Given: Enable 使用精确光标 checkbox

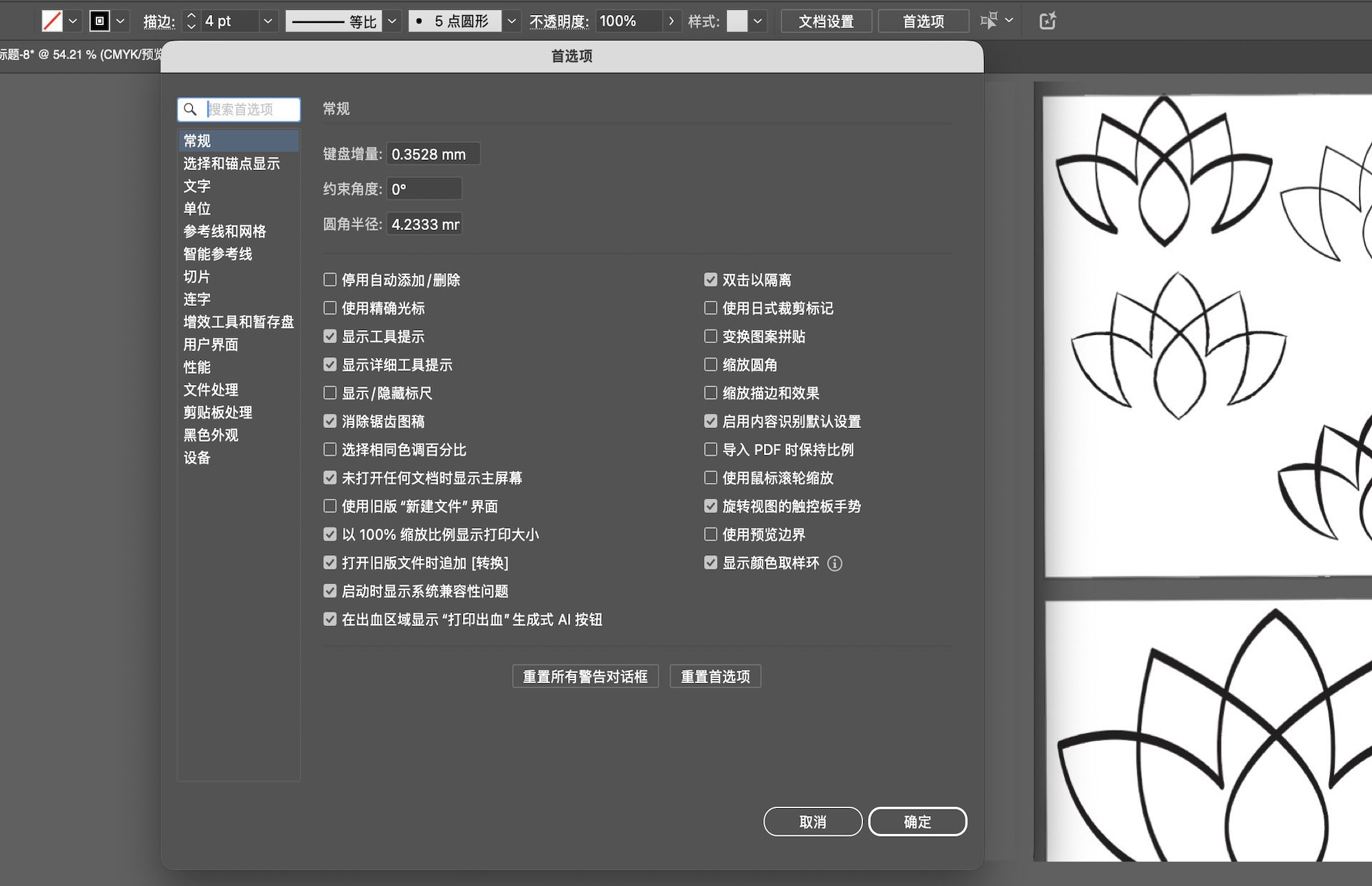Looking at the screenshot, I should click(x=329, y=307).
